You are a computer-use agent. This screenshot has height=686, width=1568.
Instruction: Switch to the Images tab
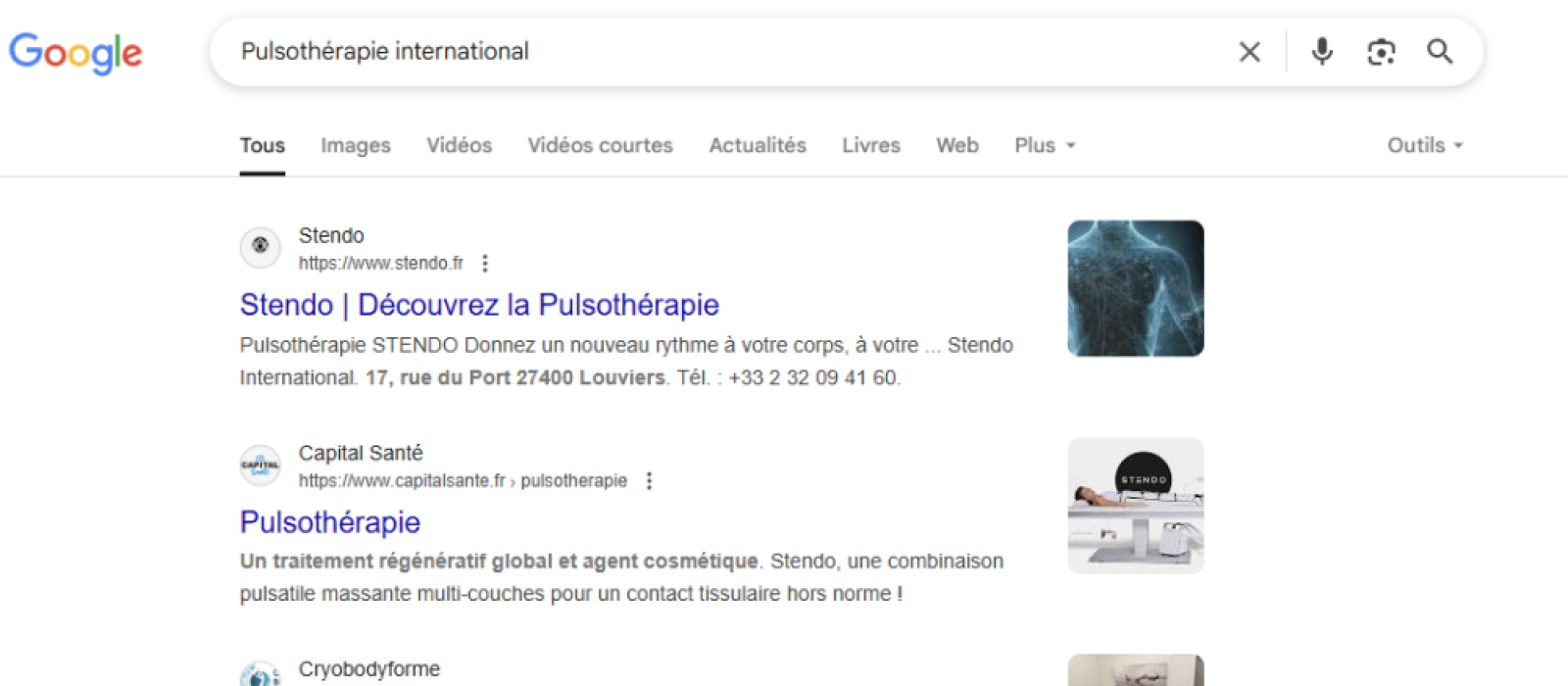(355, 145)
